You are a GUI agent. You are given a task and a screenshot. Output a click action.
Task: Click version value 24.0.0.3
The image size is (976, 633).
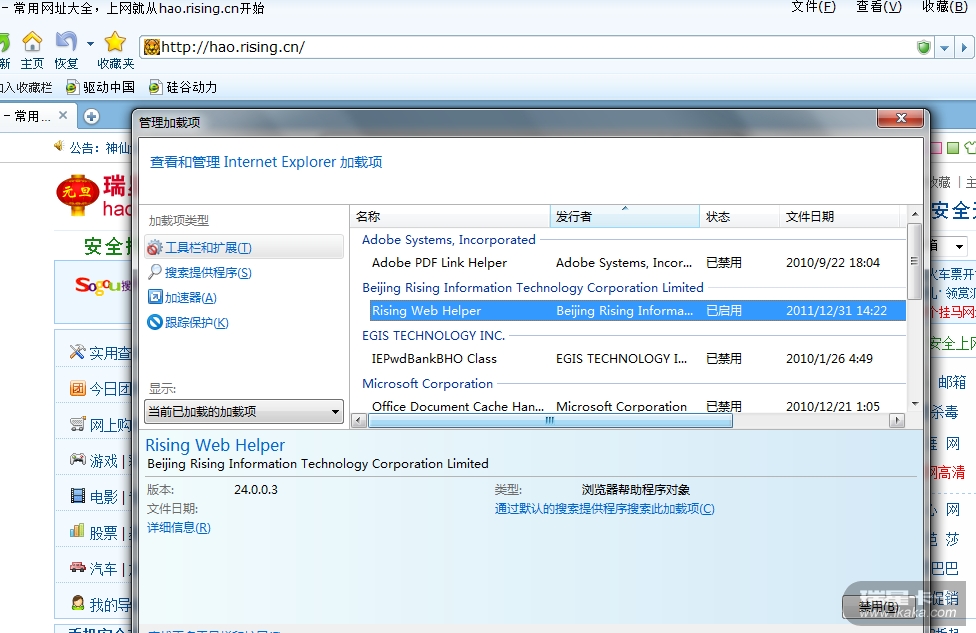coord(256,490)
